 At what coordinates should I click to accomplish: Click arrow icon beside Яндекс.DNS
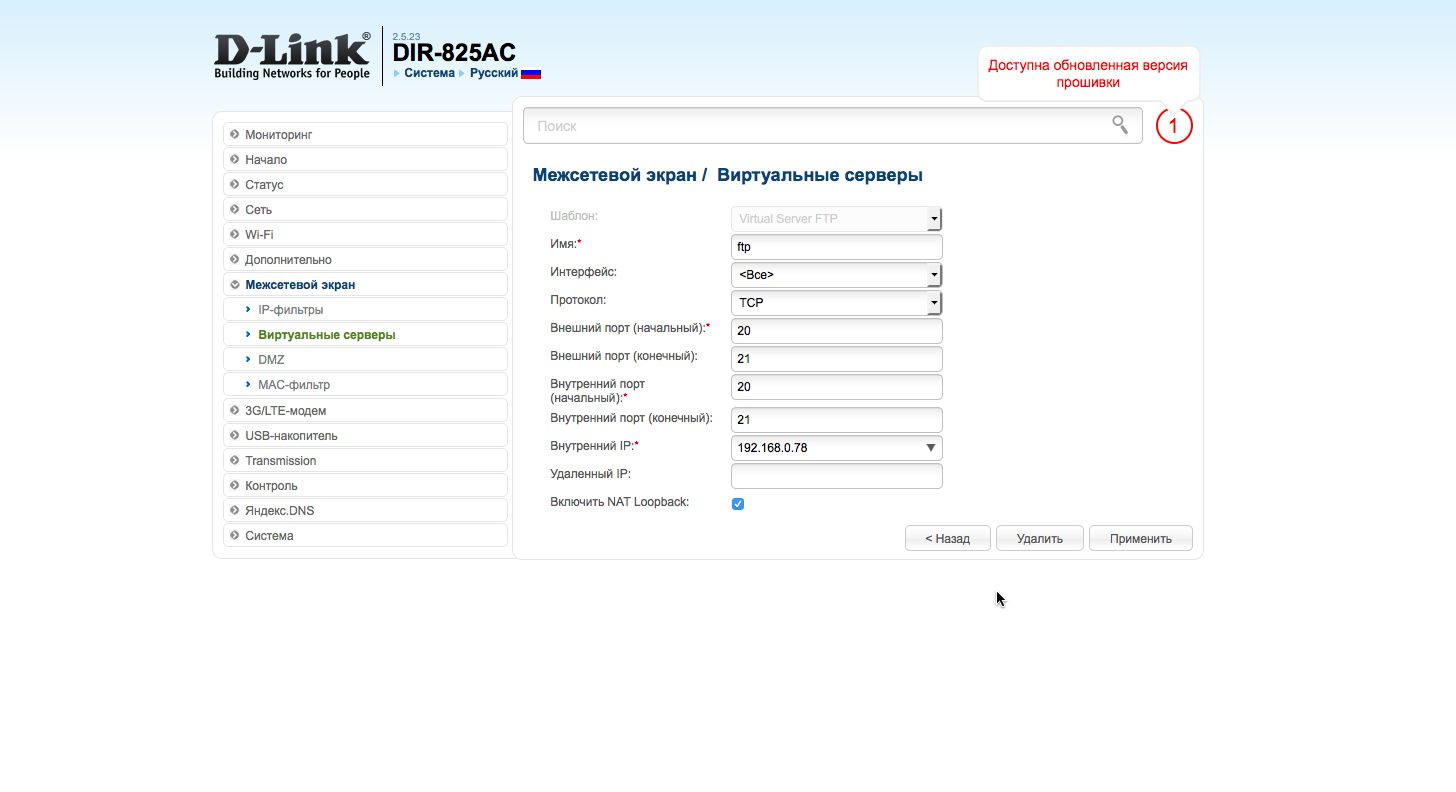point(235,511)
